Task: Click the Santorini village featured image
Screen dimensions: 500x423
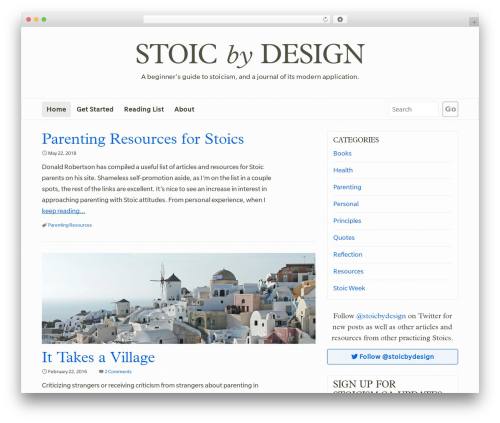Action: click(x=179, y=298)
